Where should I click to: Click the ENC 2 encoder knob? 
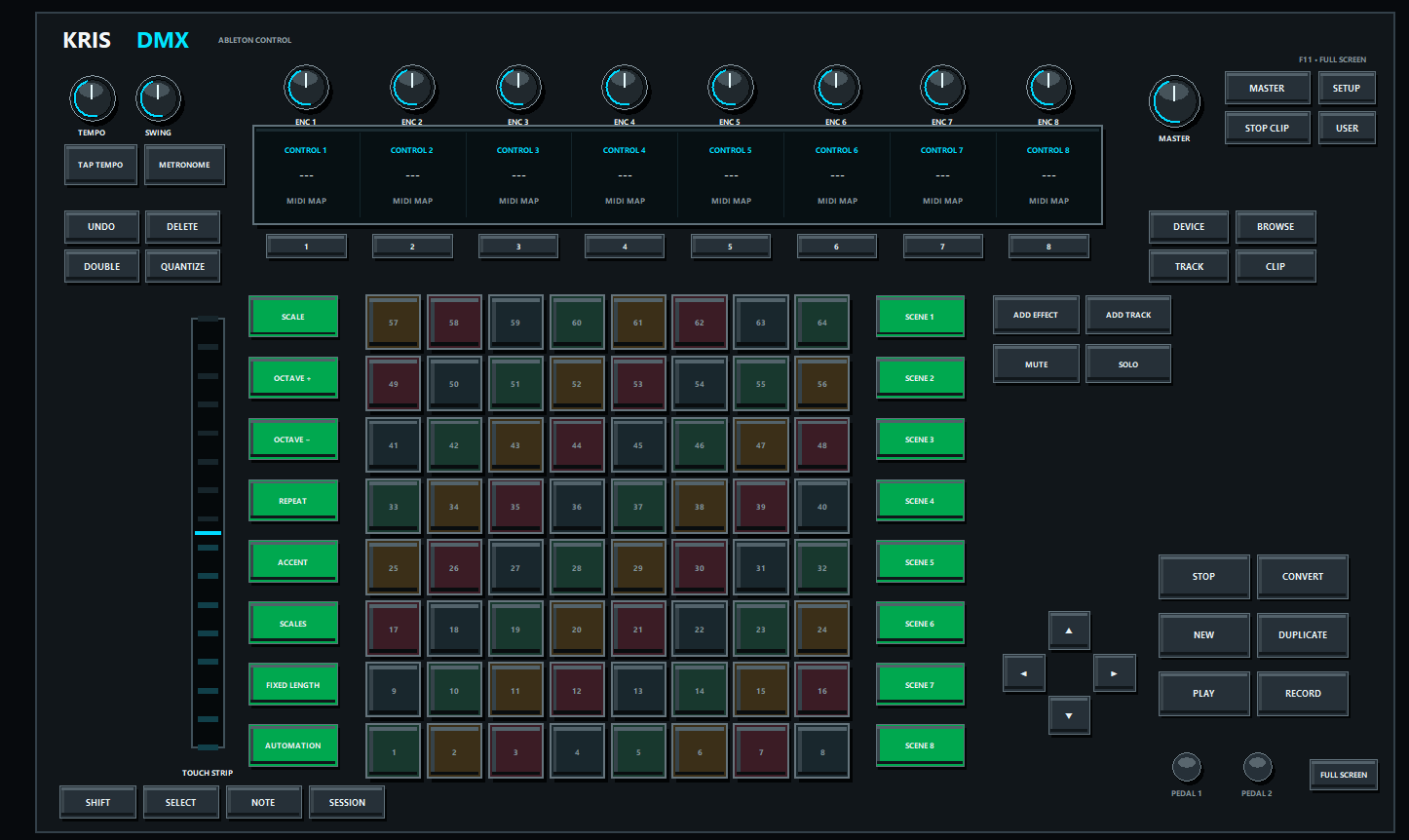(x=412, y=89)
